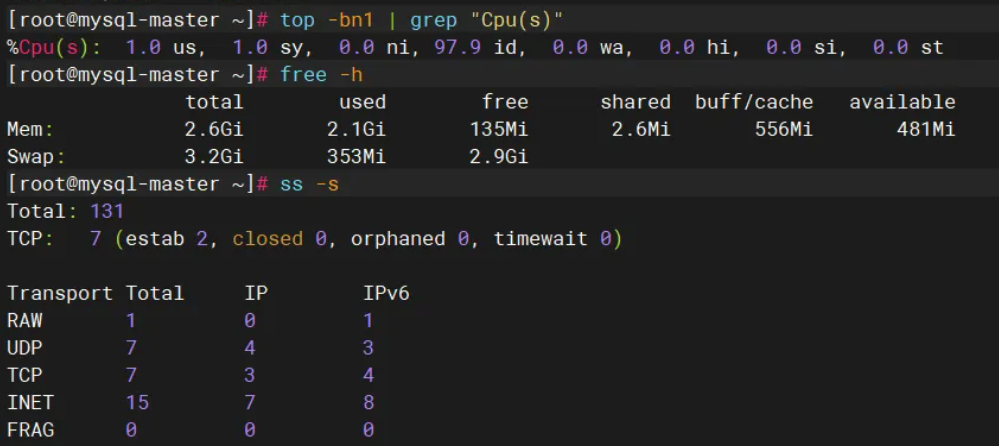
Task: Click 'orphaned' in the TCP summary
Action: coord(398,240)
